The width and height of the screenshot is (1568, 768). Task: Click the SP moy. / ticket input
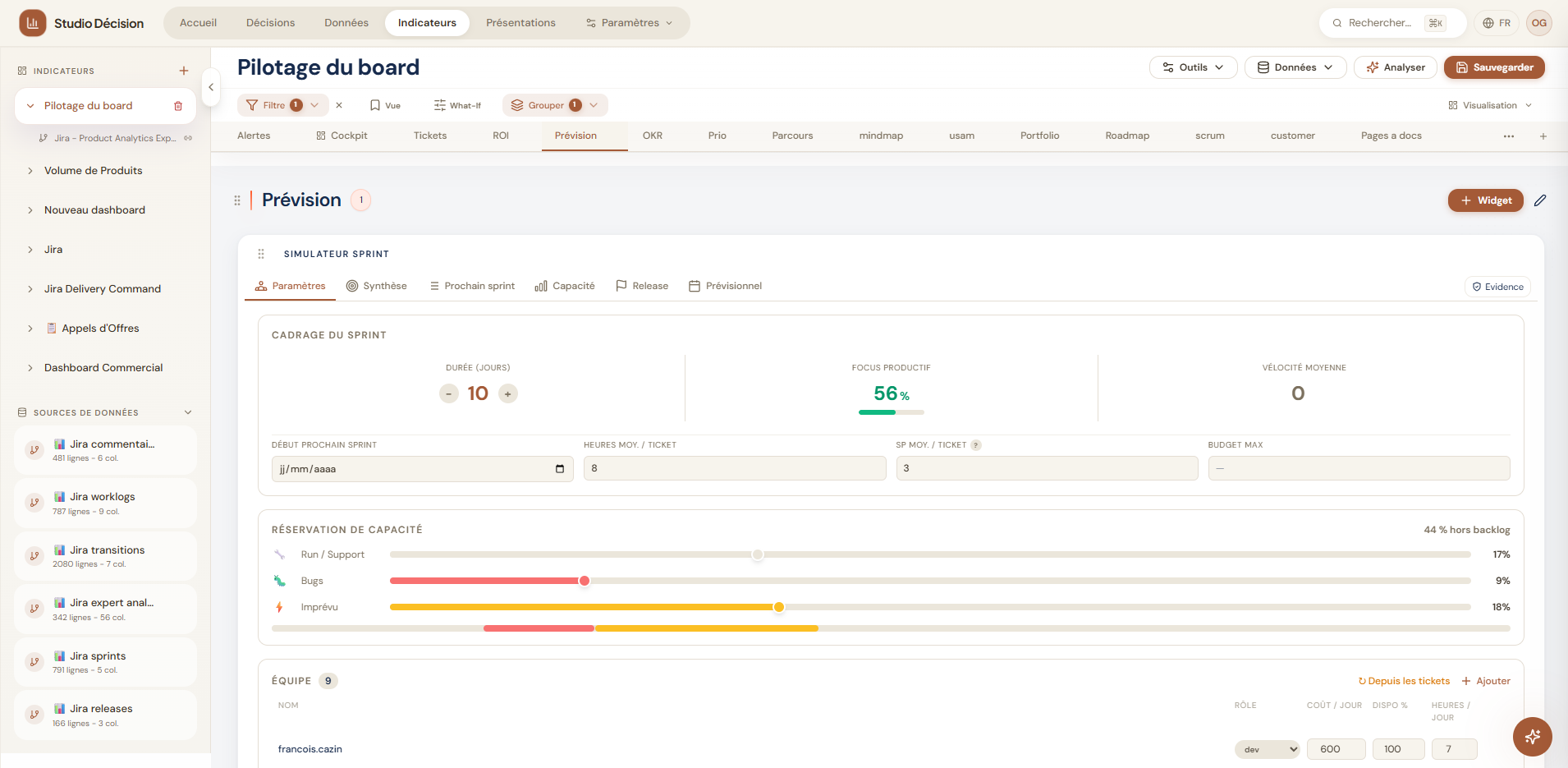(x=1047, y=468)
